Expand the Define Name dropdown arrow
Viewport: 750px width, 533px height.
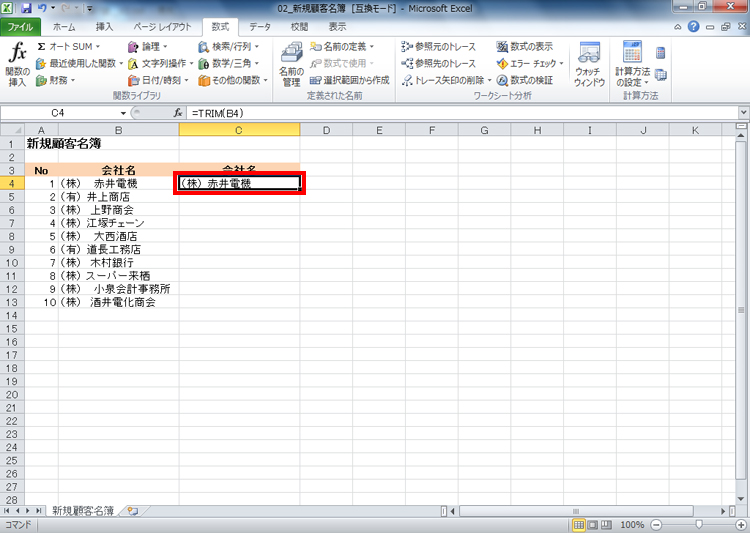point(372,47)
